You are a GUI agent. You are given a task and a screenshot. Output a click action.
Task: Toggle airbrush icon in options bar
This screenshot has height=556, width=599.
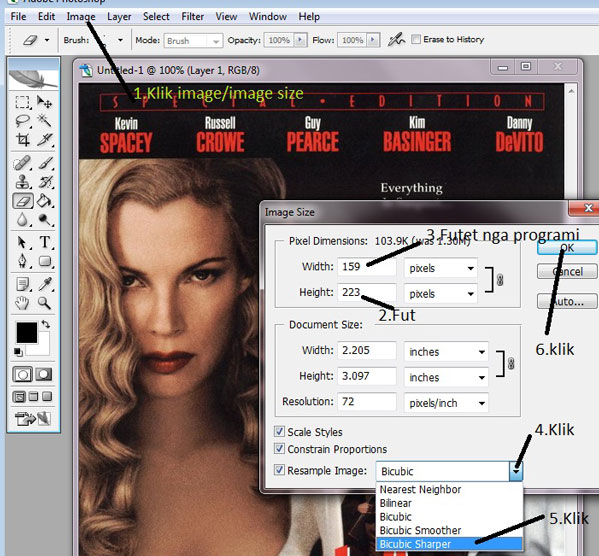pyautogui.click(x=396, y=39)
